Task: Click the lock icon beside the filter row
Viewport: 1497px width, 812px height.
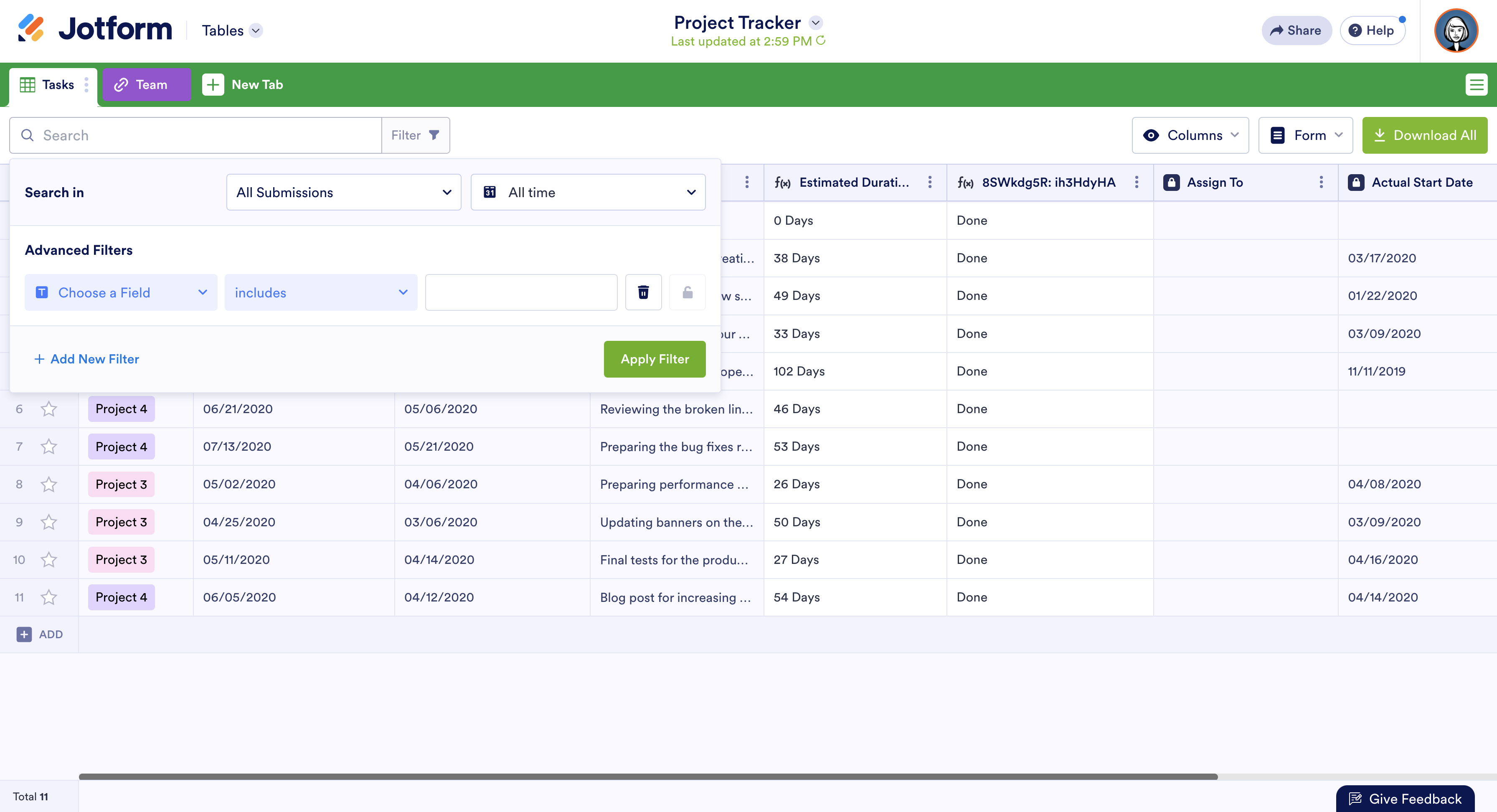Action: [687, 292]
